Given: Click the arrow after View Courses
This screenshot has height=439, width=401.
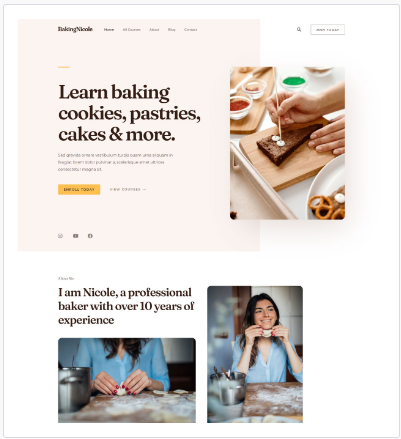Looking at the screenshot, I should coord(144,189).
